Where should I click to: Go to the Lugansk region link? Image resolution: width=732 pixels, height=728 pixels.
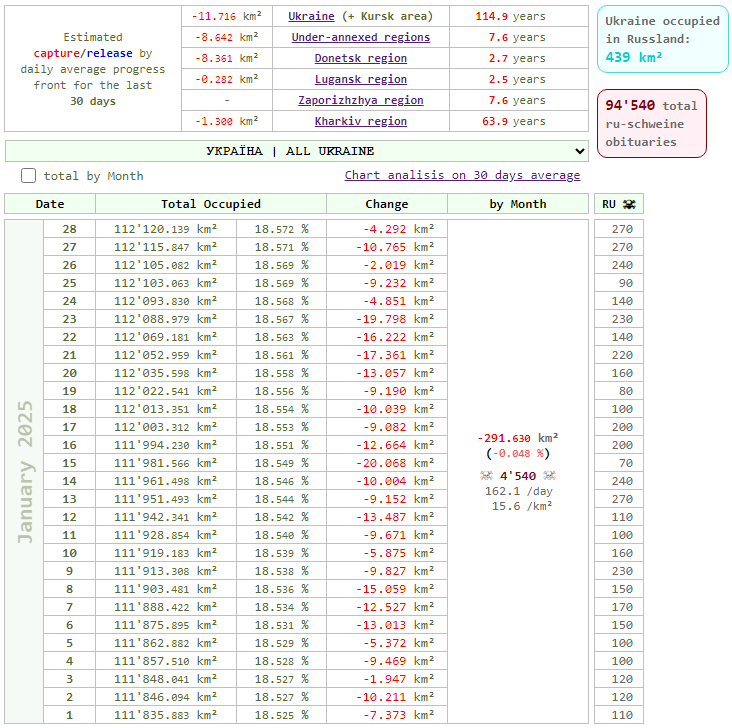360,79
